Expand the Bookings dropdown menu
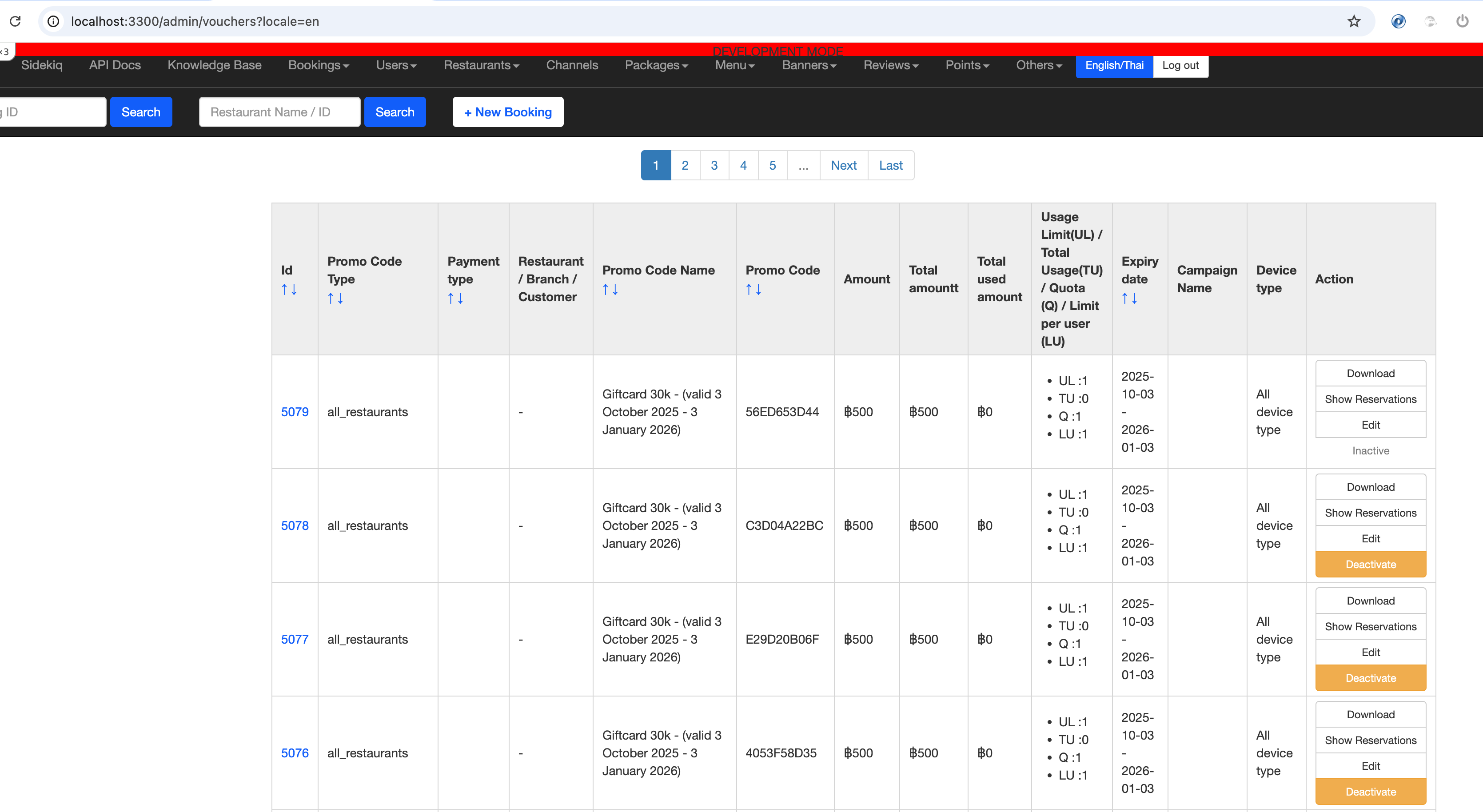Viewport: 1483px width, 812px height. point(319,65)
